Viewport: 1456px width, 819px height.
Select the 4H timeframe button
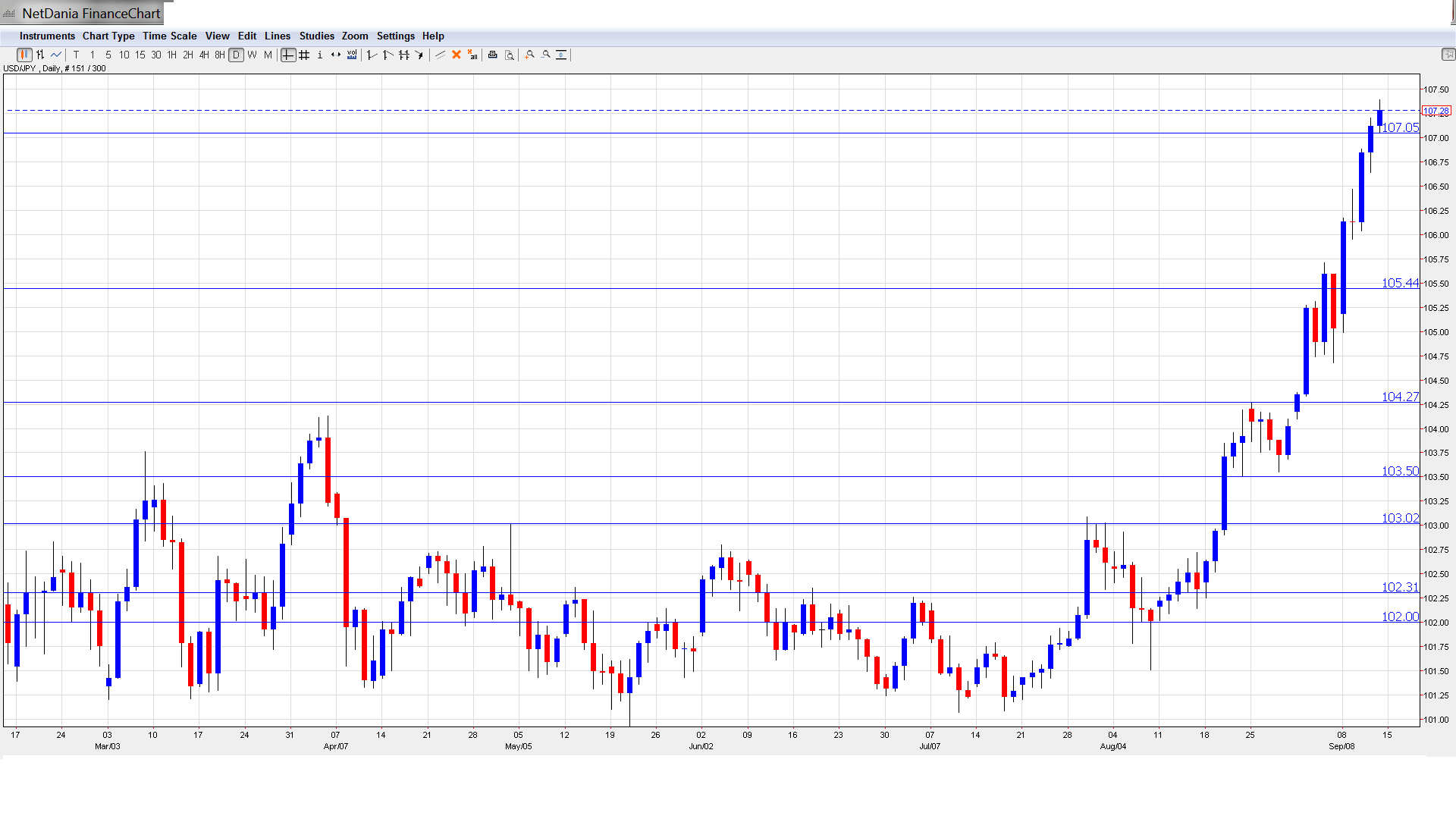(x=204, y=55)
